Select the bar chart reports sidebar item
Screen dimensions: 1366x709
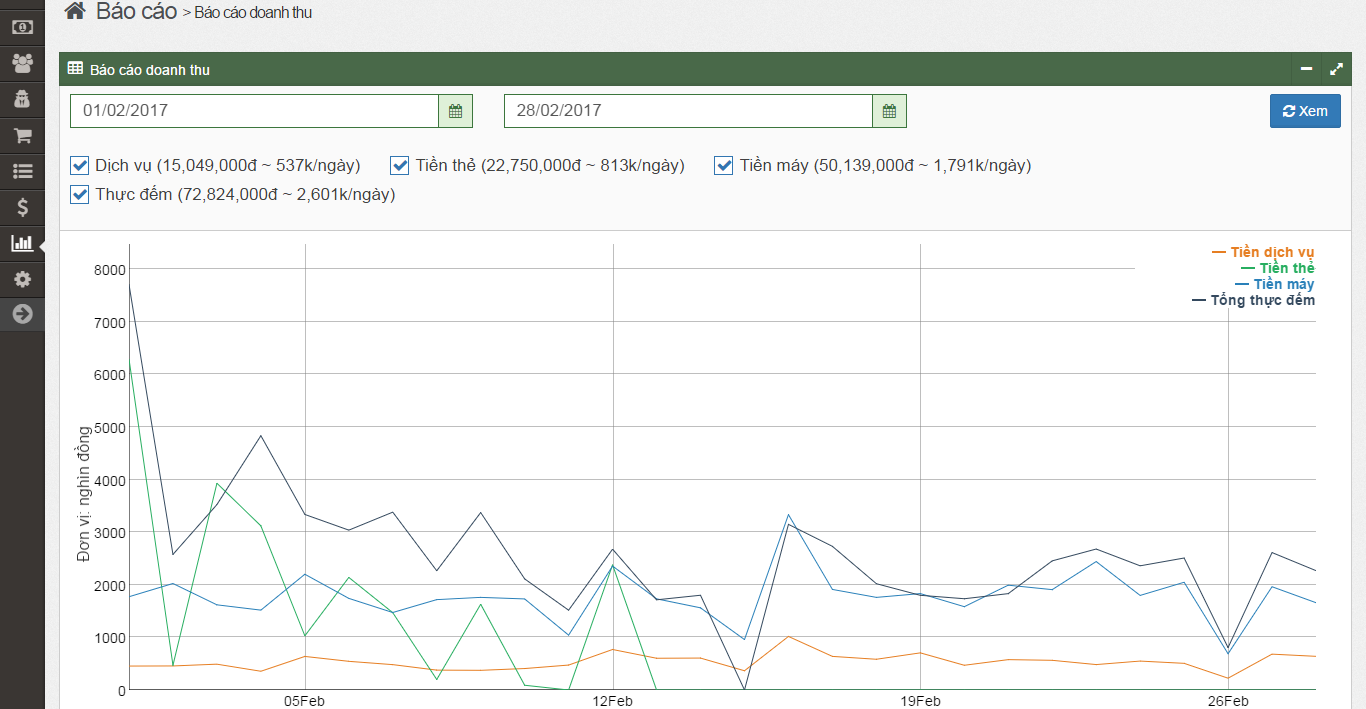tap(22, 243)
